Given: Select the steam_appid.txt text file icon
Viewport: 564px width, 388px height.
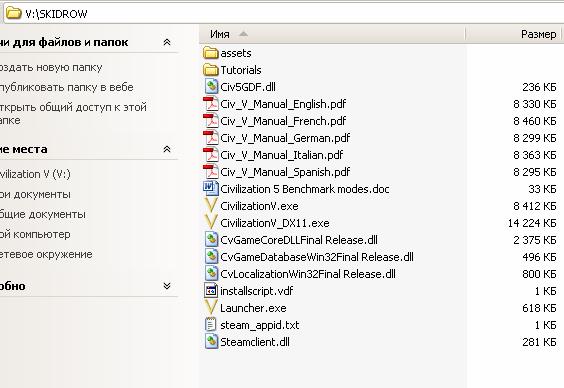Looking at the screenshot, I should coord(211,325).
